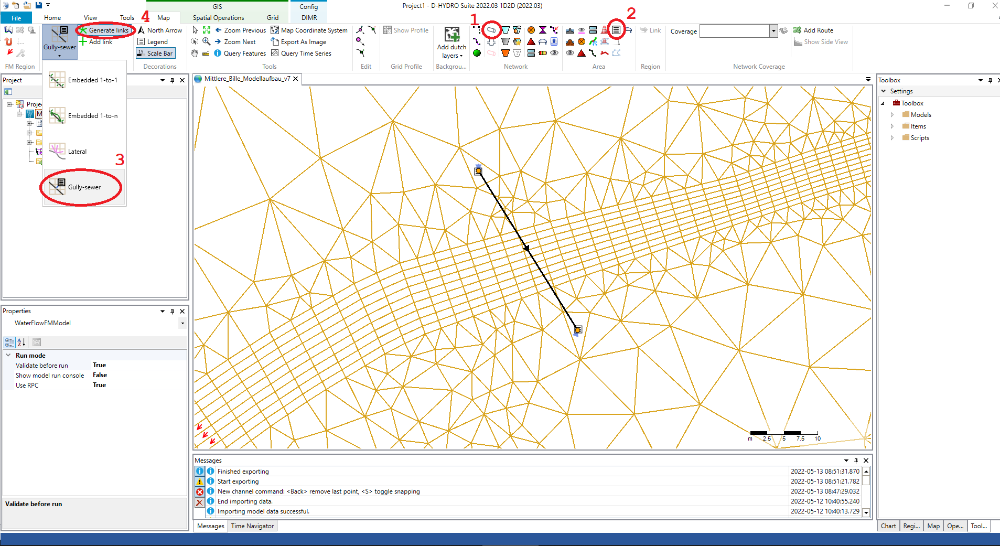Click the orange trapezoid icon in Network
This screenshot has height=546, width=1000.
(505, 54)
